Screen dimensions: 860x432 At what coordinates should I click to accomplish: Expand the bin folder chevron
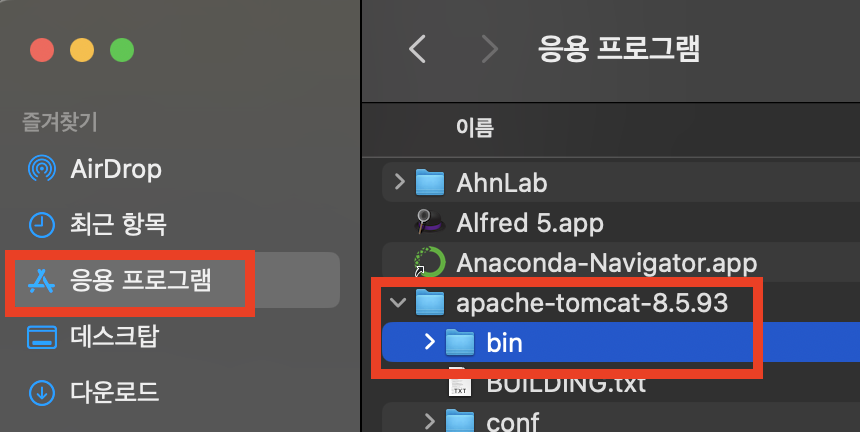tap(430, 342)
